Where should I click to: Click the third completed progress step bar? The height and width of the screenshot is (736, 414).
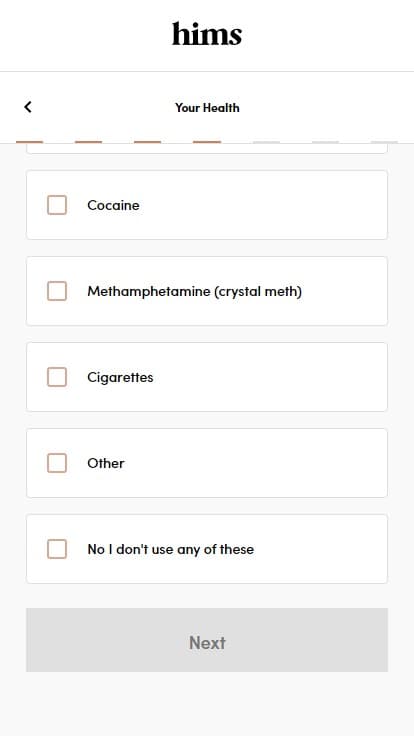148,142
